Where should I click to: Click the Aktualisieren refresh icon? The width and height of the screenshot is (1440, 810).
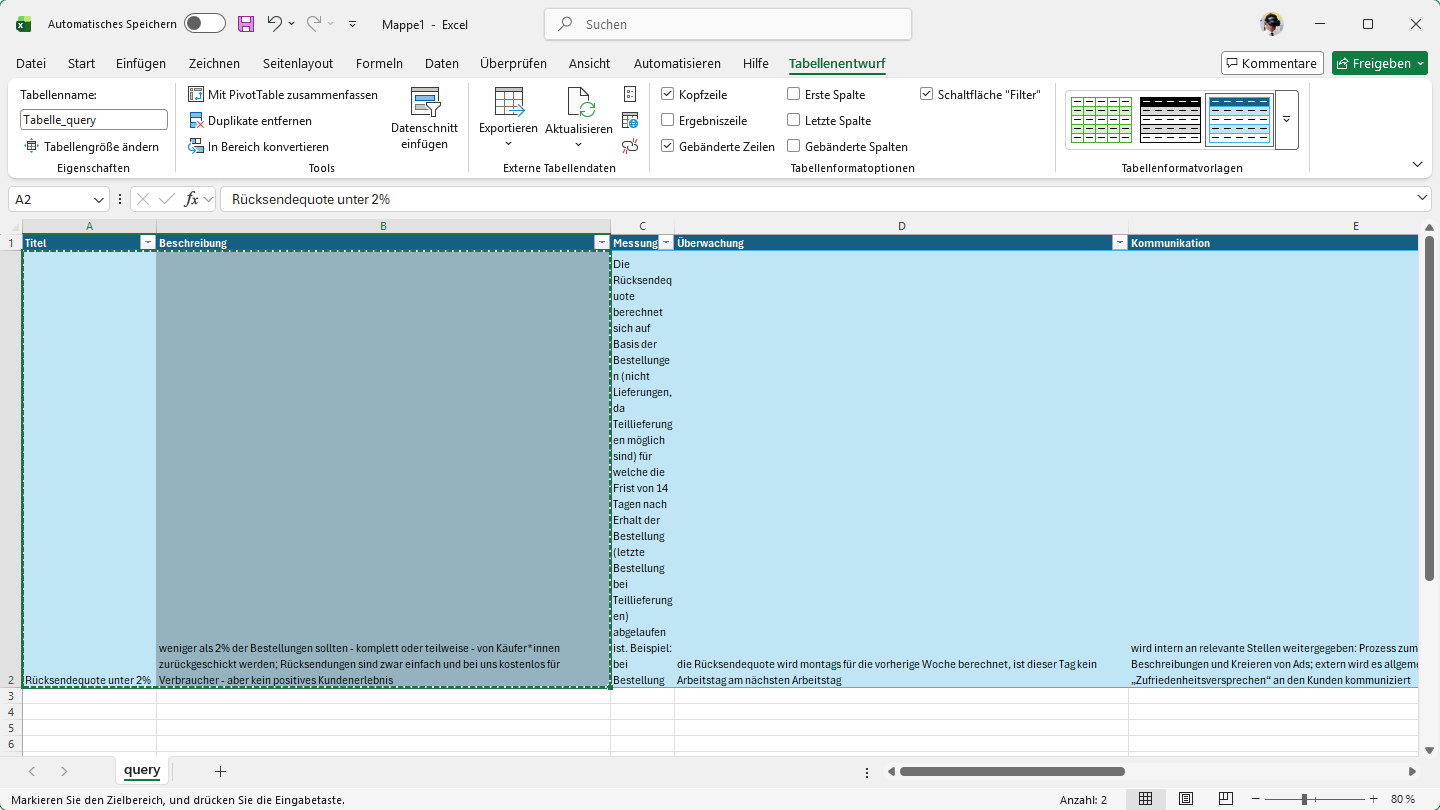580,104
